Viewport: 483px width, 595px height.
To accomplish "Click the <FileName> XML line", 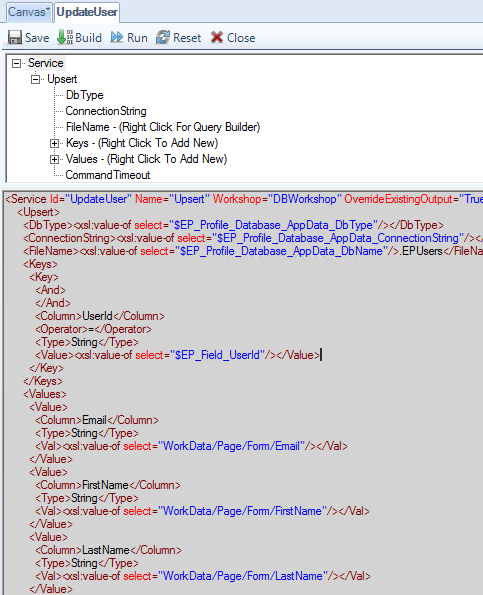I will click(x=253, y=251).
